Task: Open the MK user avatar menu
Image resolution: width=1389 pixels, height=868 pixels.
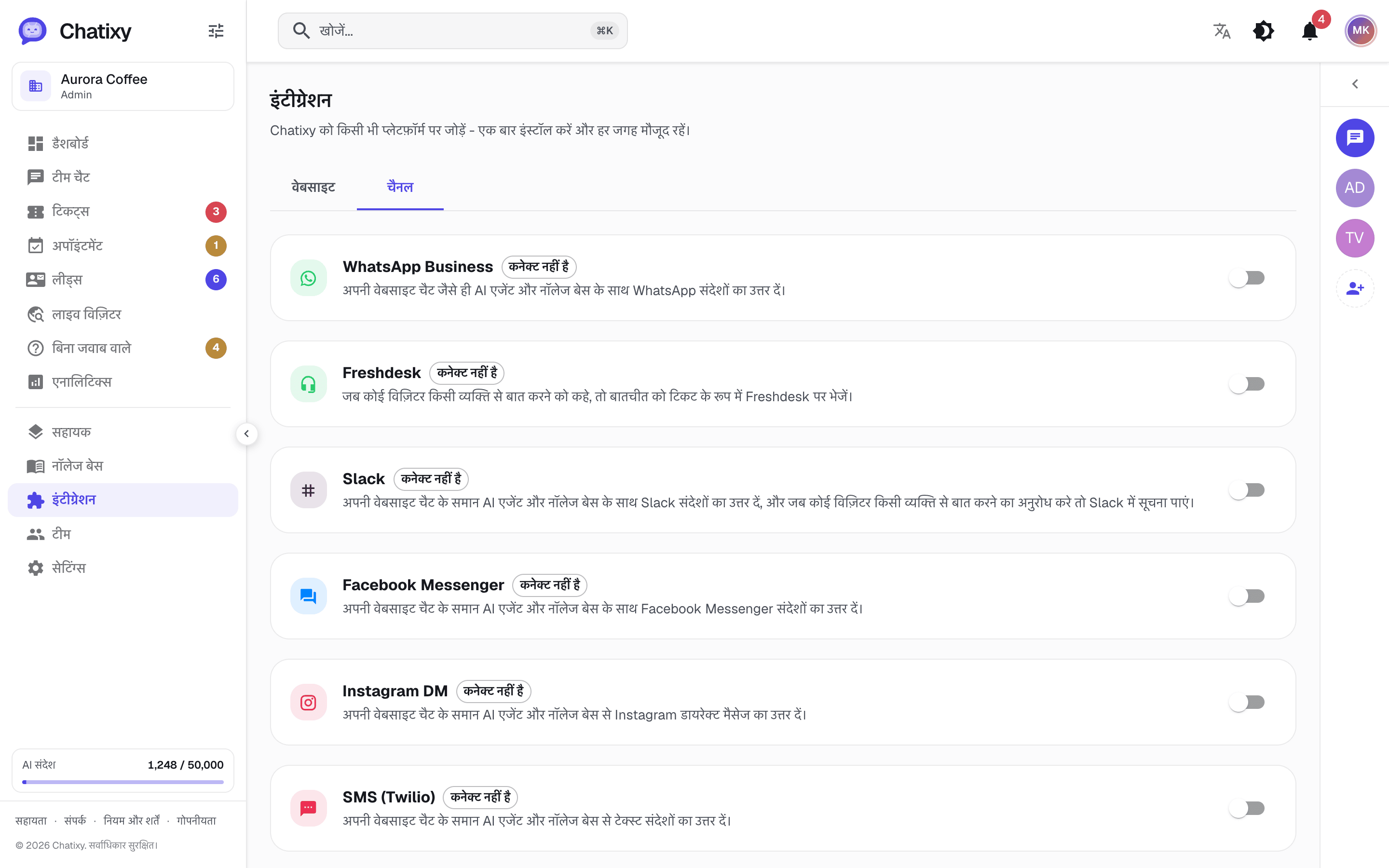Action: (1360, 30)
